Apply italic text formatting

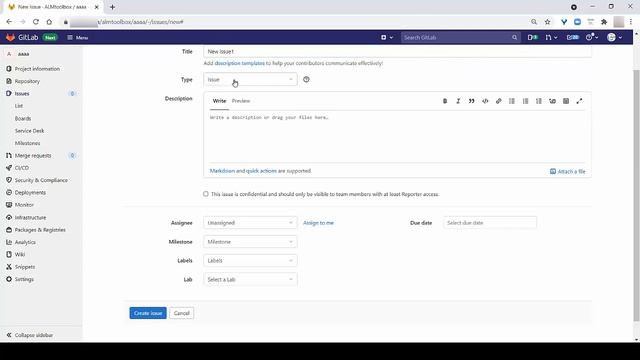click(x=458, y=101)
